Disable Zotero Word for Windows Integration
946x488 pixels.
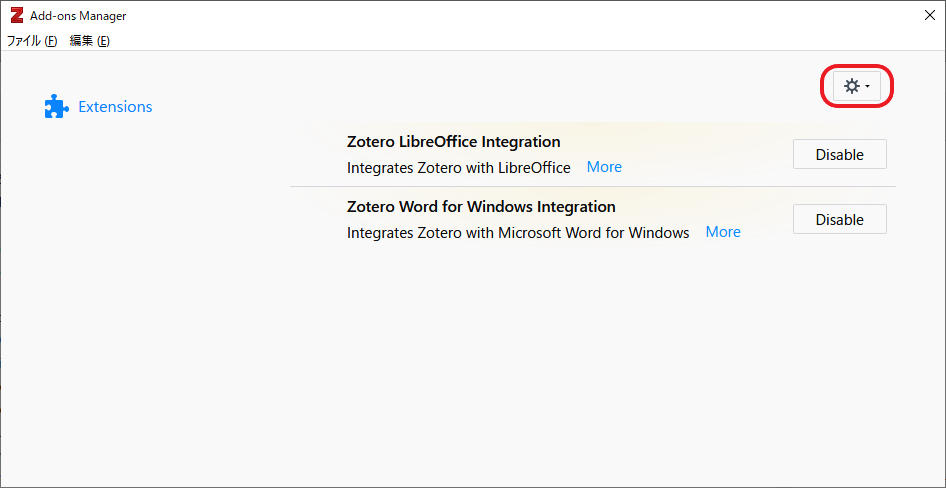[839, 220]
